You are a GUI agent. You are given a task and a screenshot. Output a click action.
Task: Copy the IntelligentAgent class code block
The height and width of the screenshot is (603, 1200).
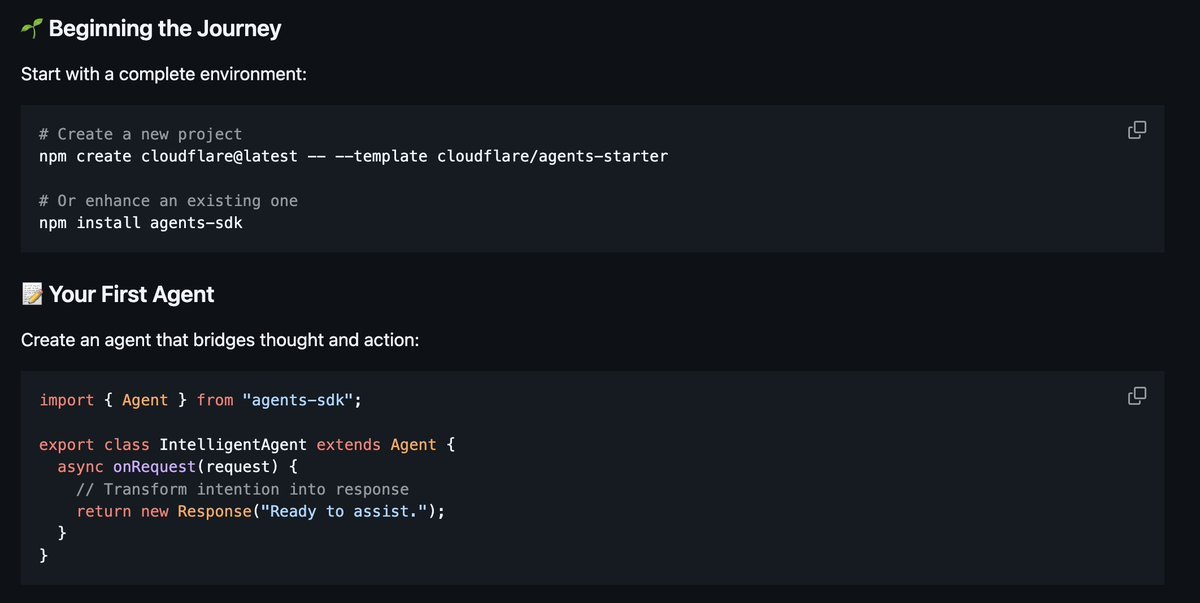coord(1137,396)
